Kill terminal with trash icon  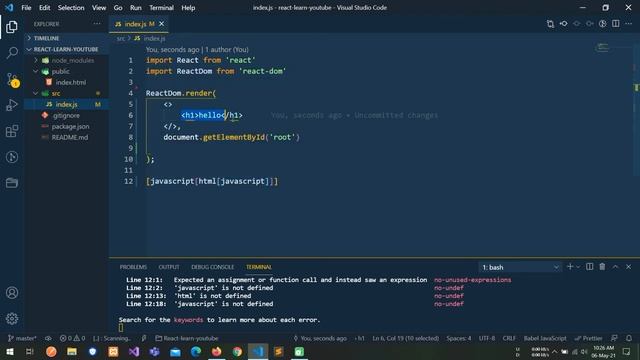click(602, 267)
